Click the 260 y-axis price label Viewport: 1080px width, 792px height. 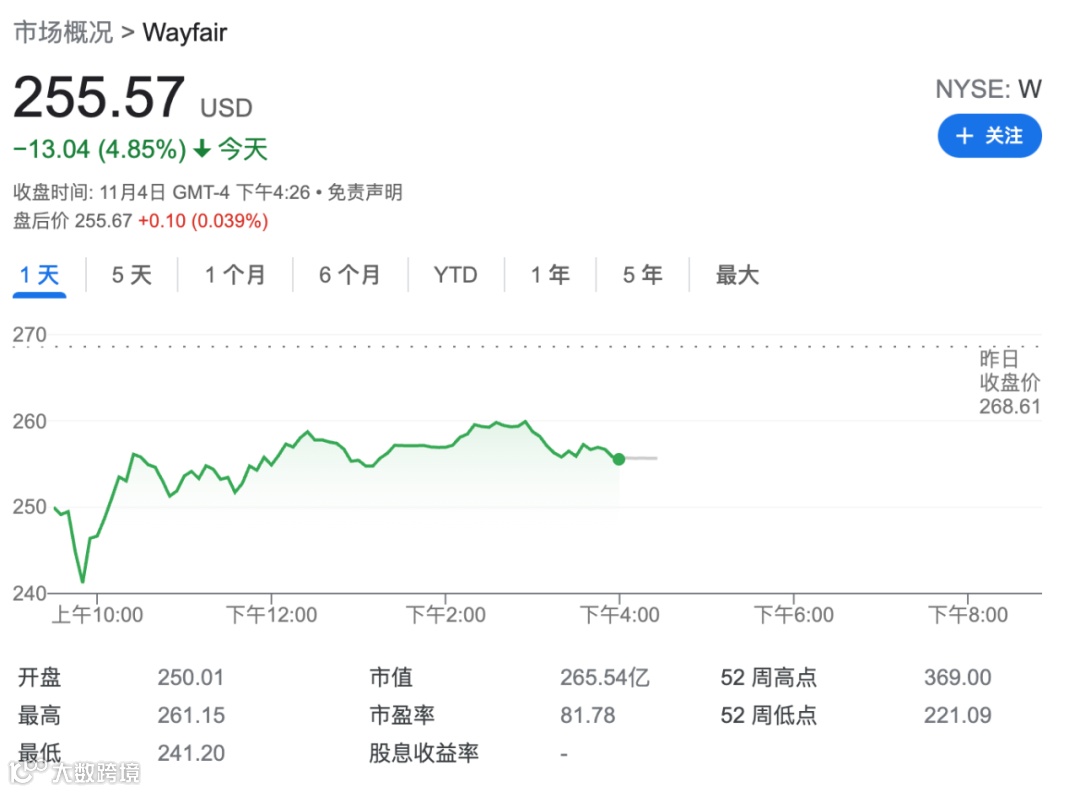click(30, 421)
